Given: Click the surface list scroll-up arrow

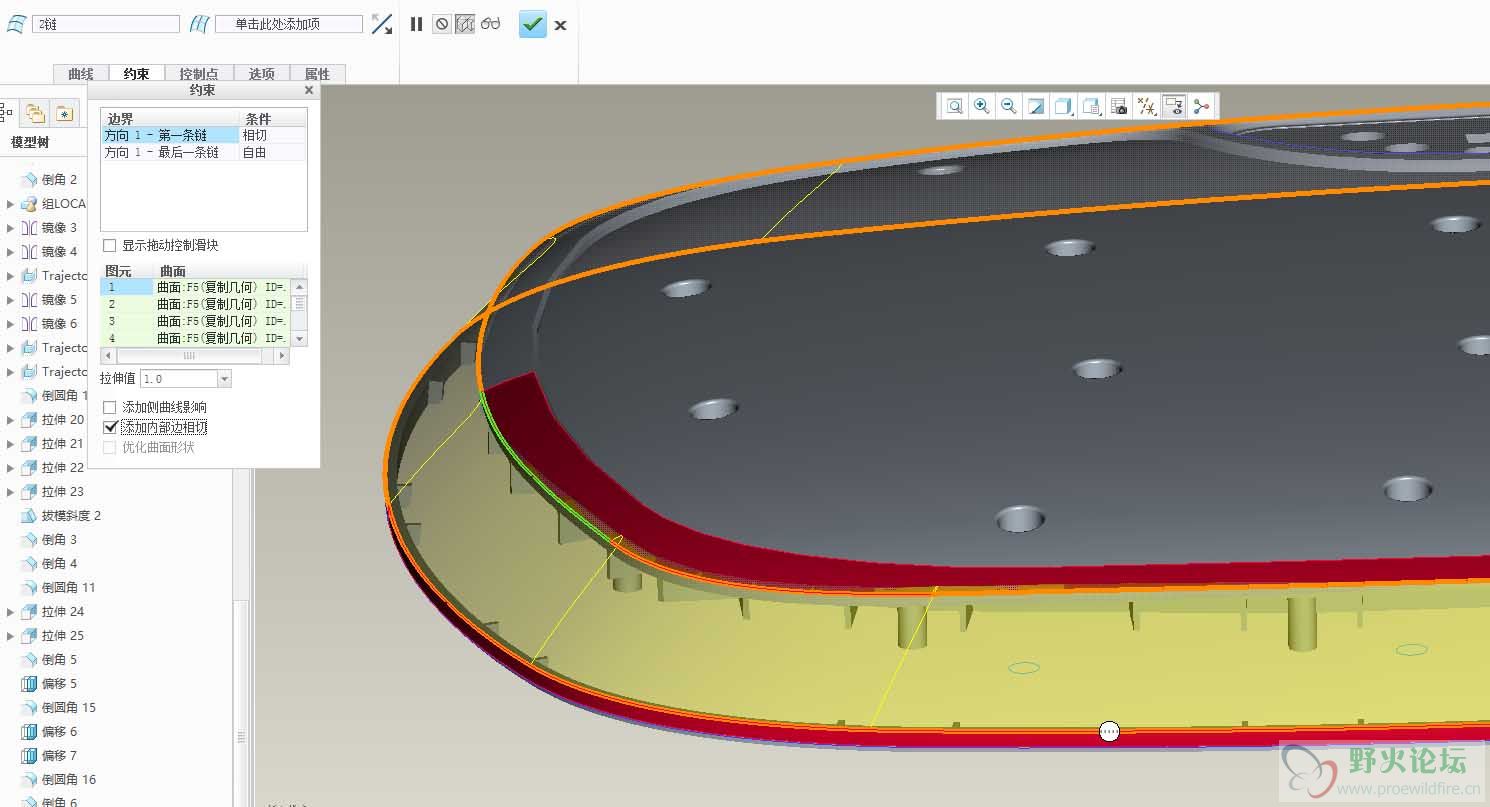Looking at the screenshot, I should 299,287.
